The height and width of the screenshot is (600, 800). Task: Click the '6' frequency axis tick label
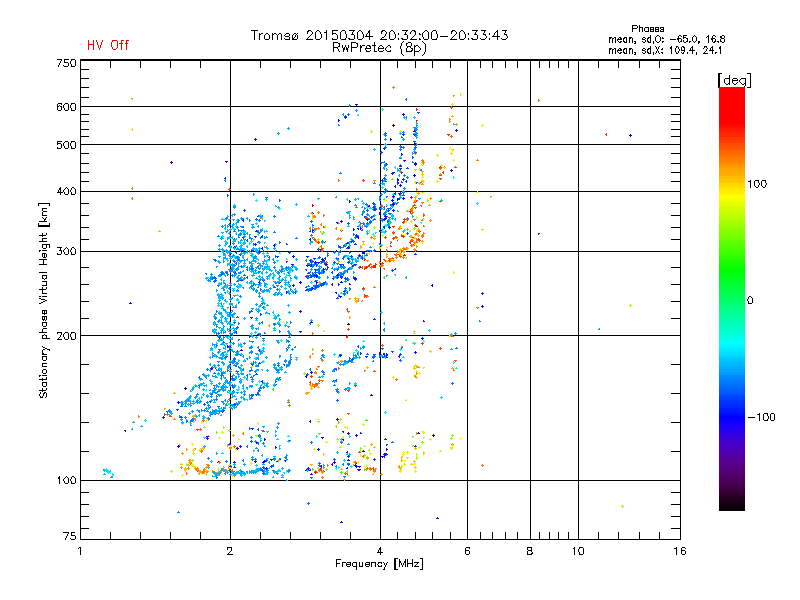(x=467, y=551)
